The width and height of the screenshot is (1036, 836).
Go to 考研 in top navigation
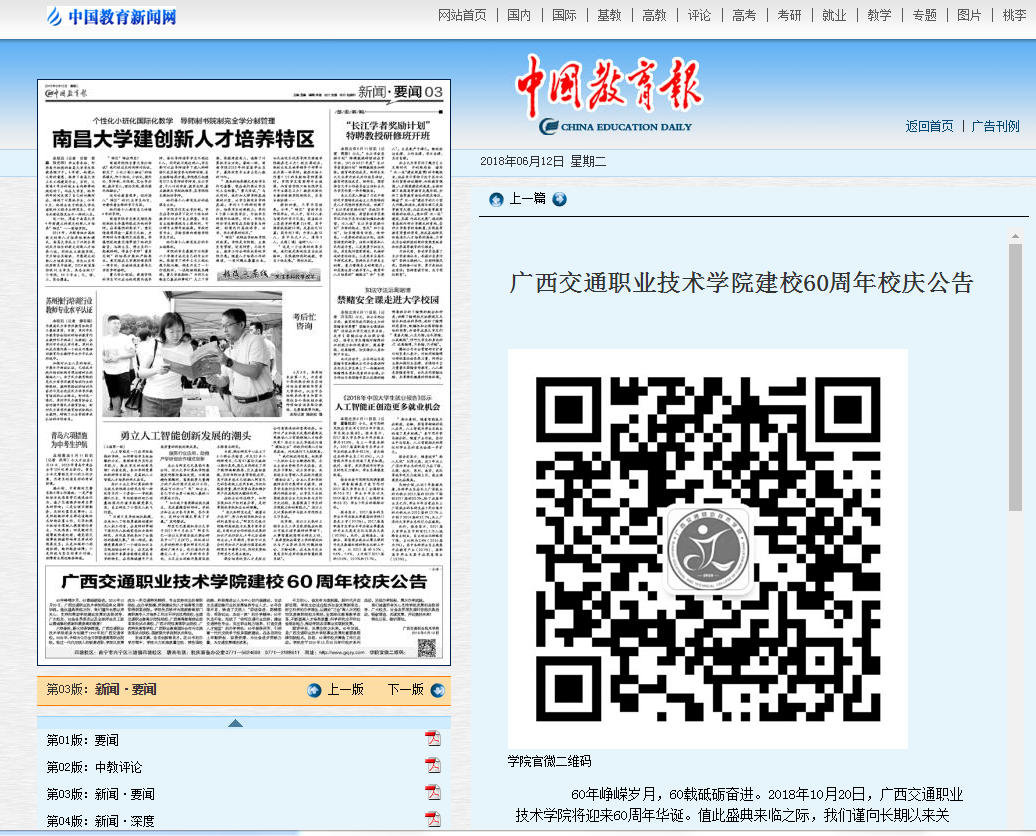point(789,15)
